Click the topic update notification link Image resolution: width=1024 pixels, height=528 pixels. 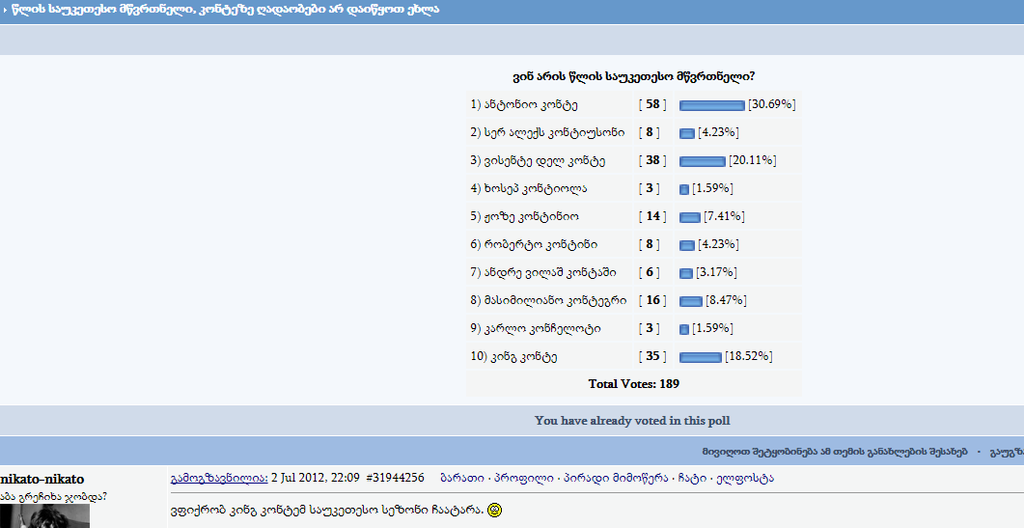(x=835, y=452)
